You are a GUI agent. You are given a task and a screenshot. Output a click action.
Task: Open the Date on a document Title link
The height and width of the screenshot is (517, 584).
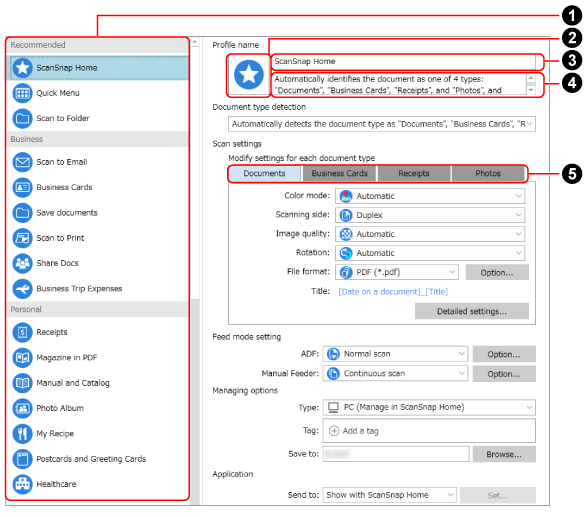coord(393,292)
